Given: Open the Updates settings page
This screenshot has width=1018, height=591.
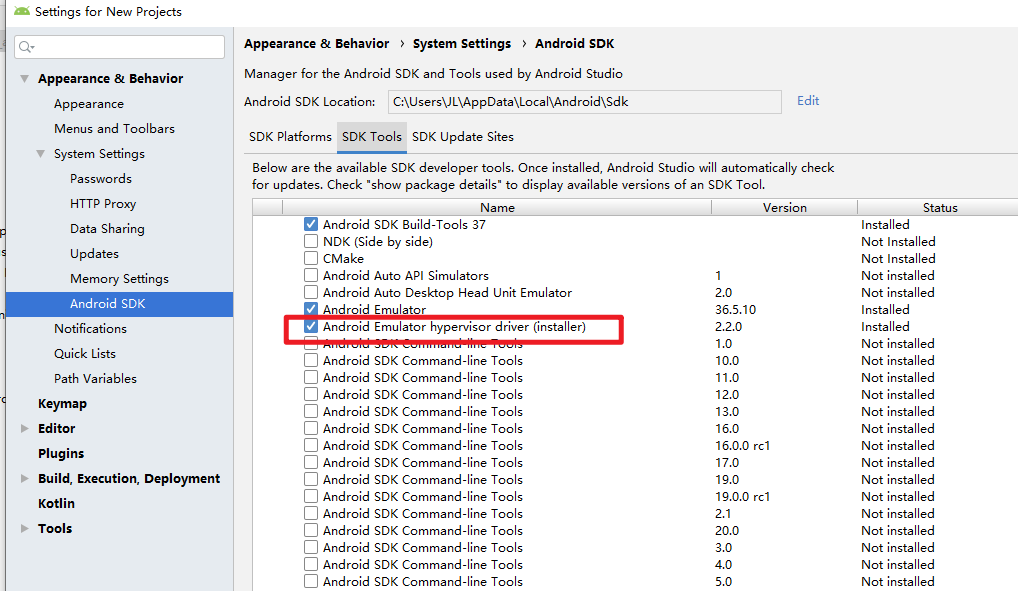Looking at the screenshot, I should [x=94, y=254].
